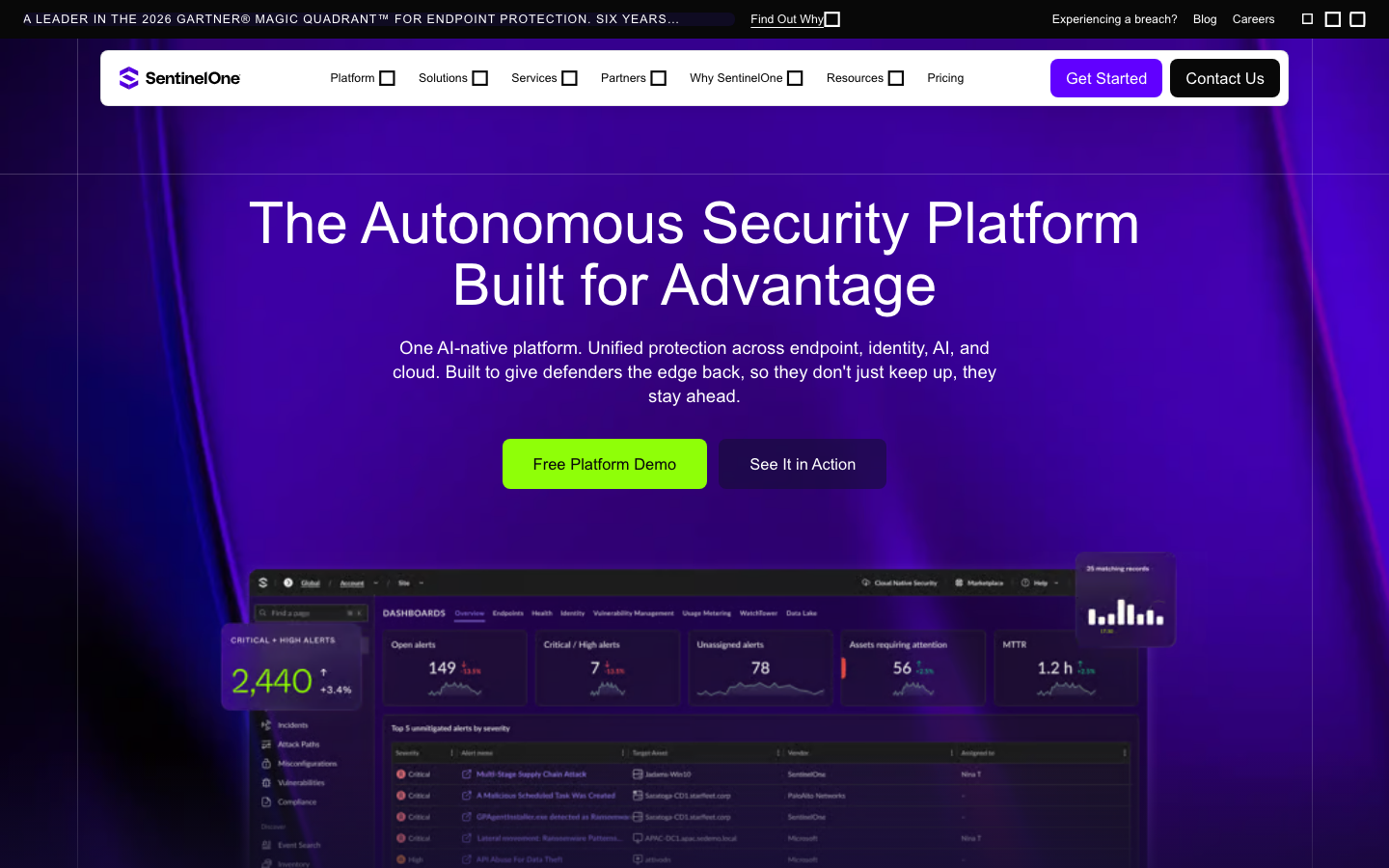The width and height of the screenshot is (1389, 868).
Task: Click the A Malicious Scheduled Task Was Created alert
Action: [x=546, y=796]
